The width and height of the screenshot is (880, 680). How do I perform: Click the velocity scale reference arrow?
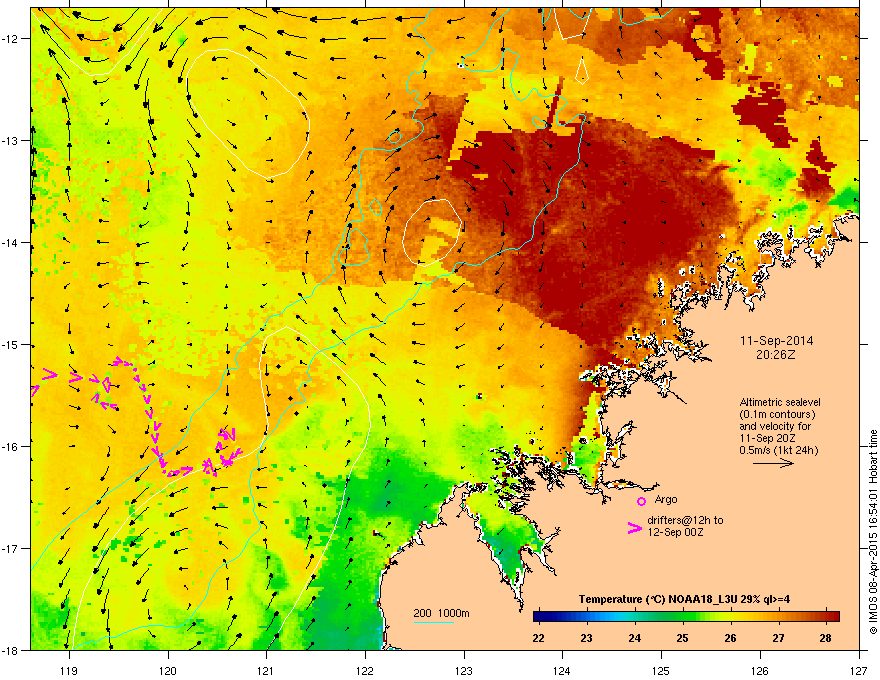(x=773, y=463)
